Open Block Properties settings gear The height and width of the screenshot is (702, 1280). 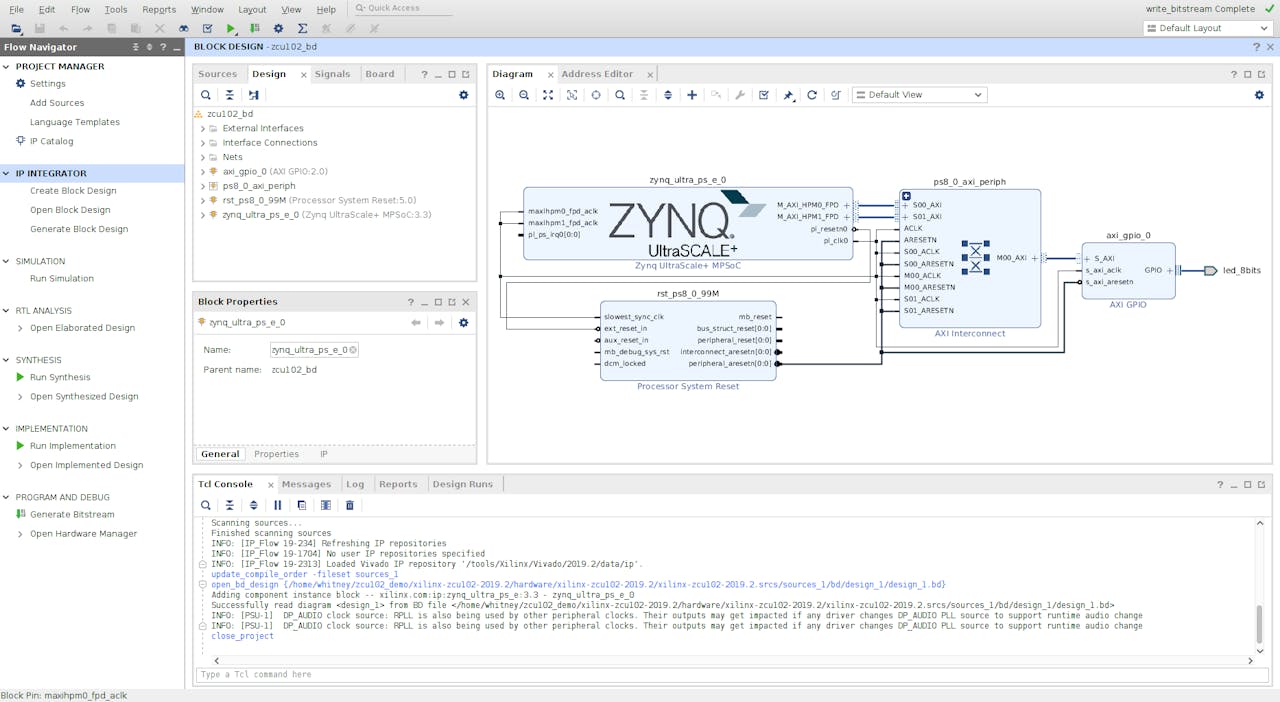pyautogui.click(x=463, y=323)
